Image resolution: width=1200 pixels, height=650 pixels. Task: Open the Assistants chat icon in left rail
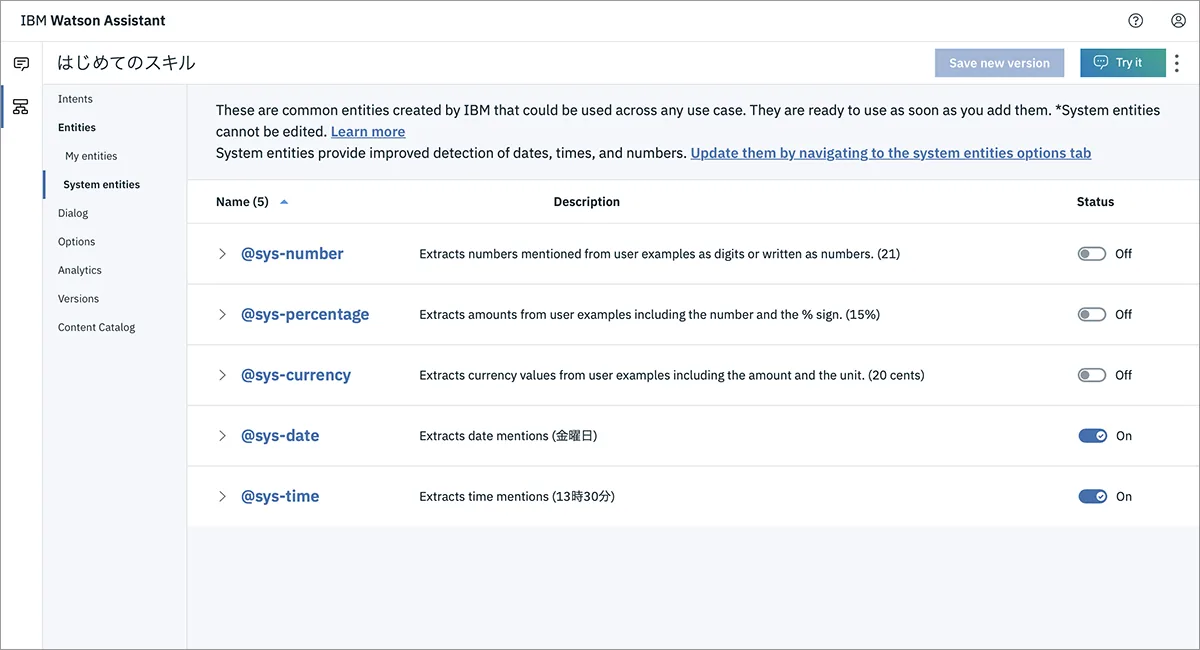[x=21, y=64]
